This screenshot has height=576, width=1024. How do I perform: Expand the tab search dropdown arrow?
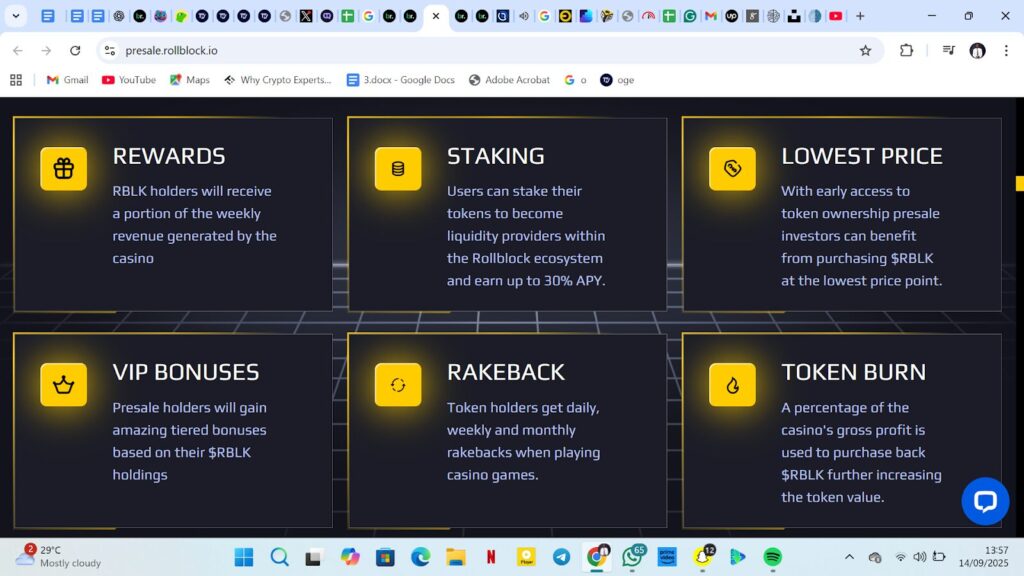click(16, 16)
